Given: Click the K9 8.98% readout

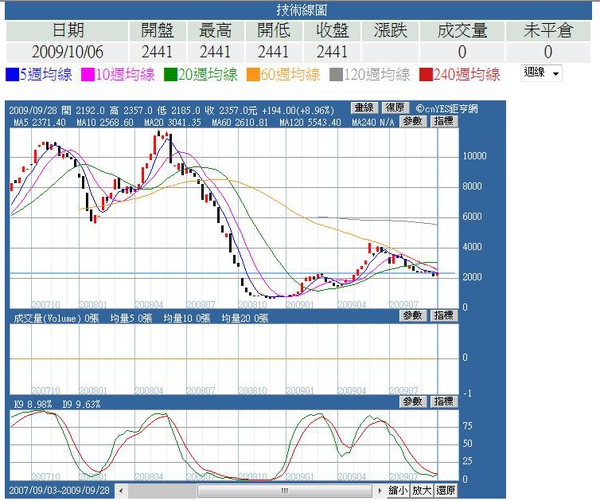Looking at the screenshot, I should pyautogui.click(x=33, y=404).
